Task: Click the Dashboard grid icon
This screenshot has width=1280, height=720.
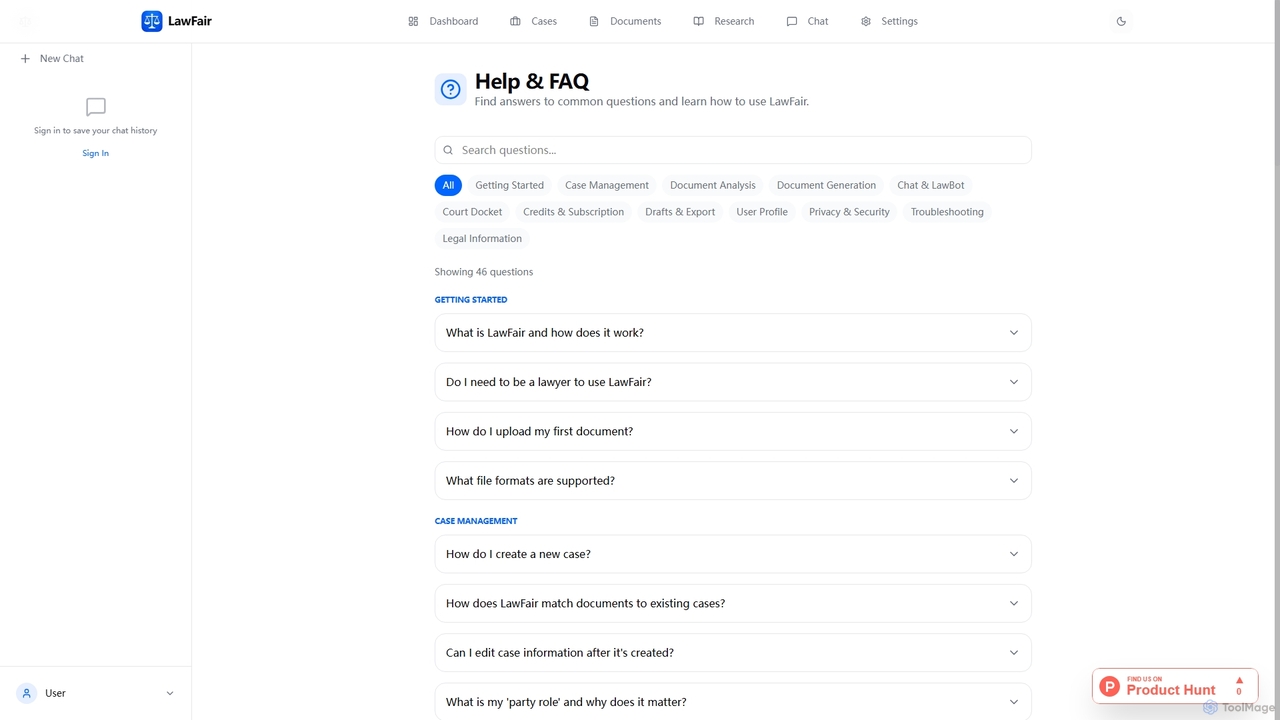Action: [x=413, y=21]
